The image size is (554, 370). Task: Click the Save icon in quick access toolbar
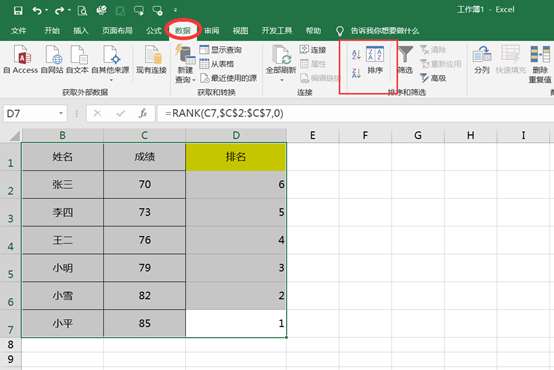tap(18, 11)
